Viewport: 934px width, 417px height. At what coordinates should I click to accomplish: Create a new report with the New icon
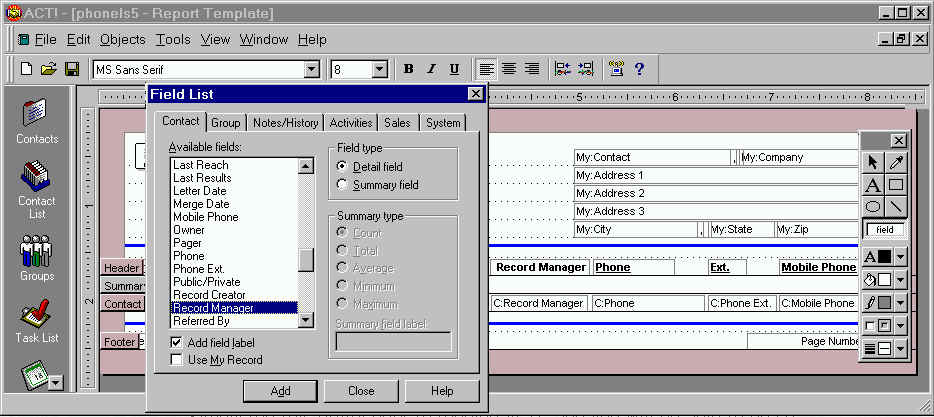(26, 69)
